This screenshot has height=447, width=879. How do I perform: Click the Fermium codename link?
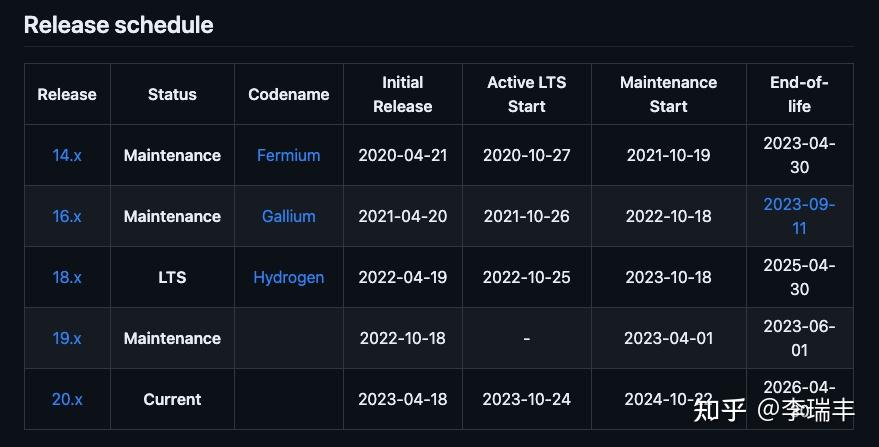pos(288,155)
